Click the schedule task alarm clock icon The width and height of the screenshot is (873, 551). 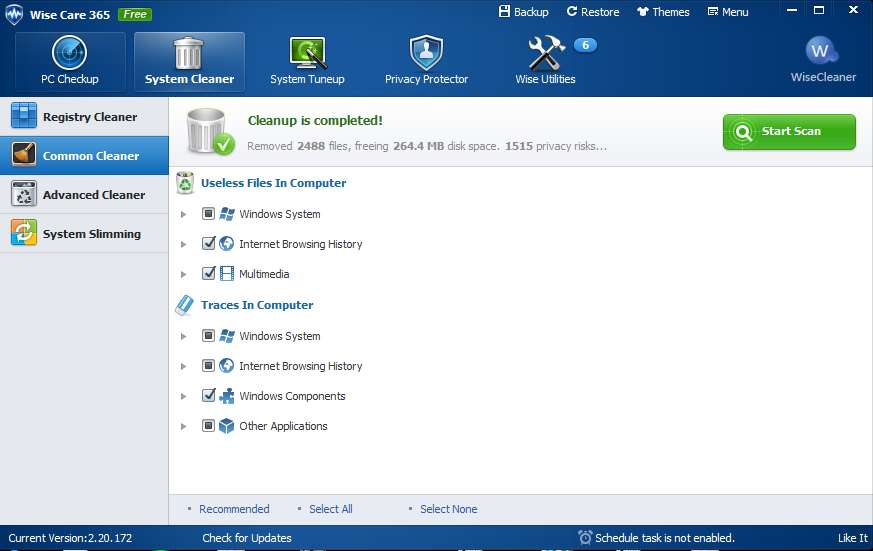(x=585, y=538)
